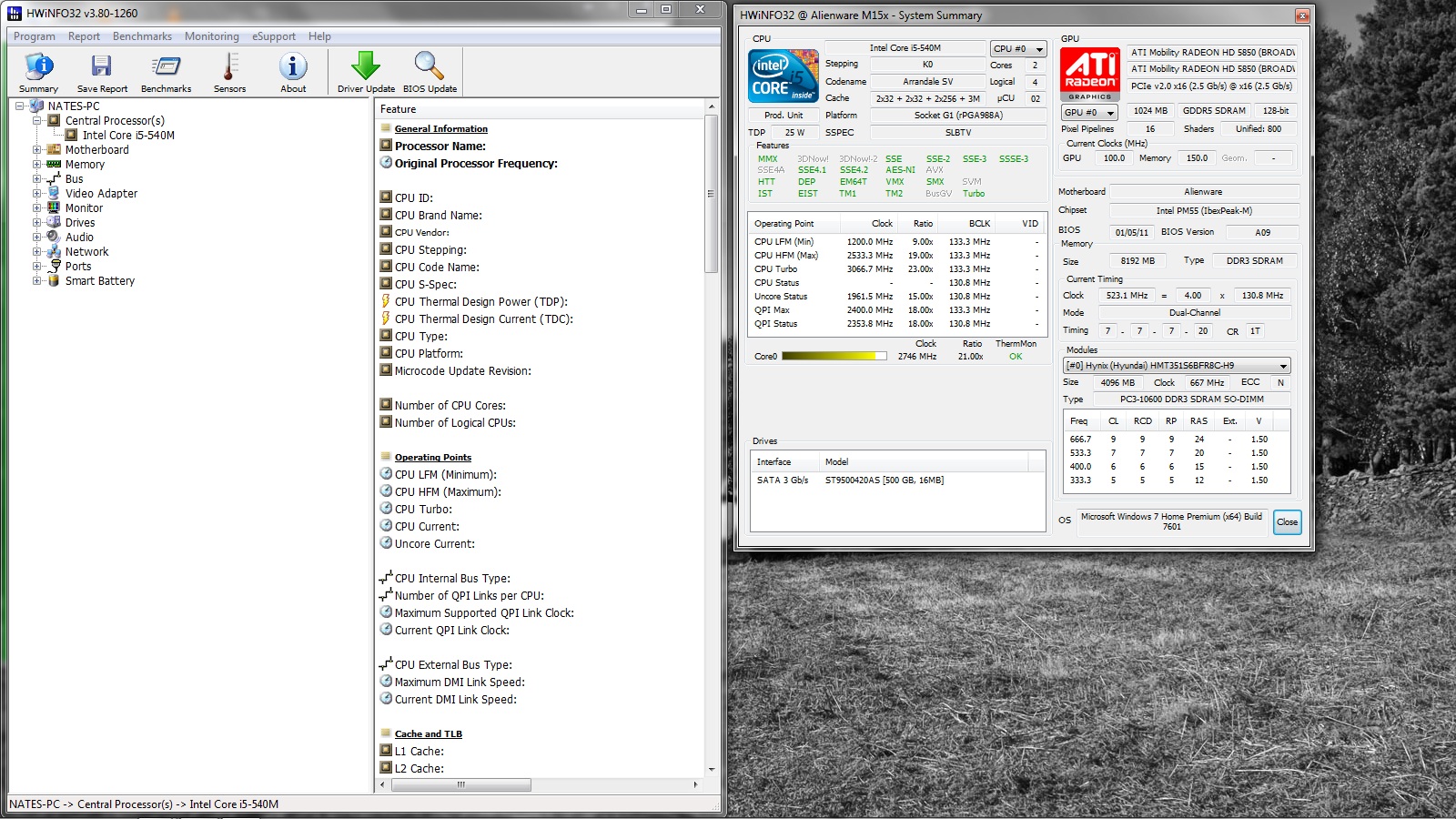Click the Monitor tree icon
Viewport: 1456px width, 819px height.
54,207
